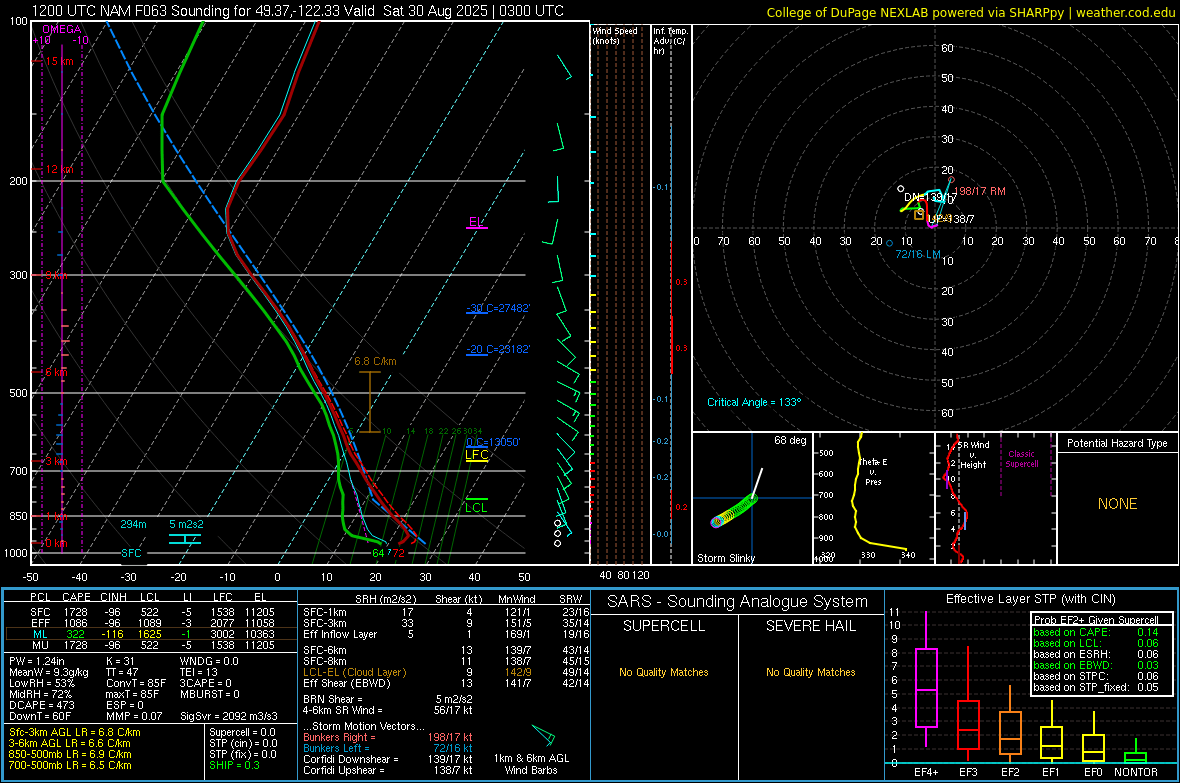Screen dimensions: 1180x783
Task: Click the '15 km' height marker
Action: tap(59, 61)
